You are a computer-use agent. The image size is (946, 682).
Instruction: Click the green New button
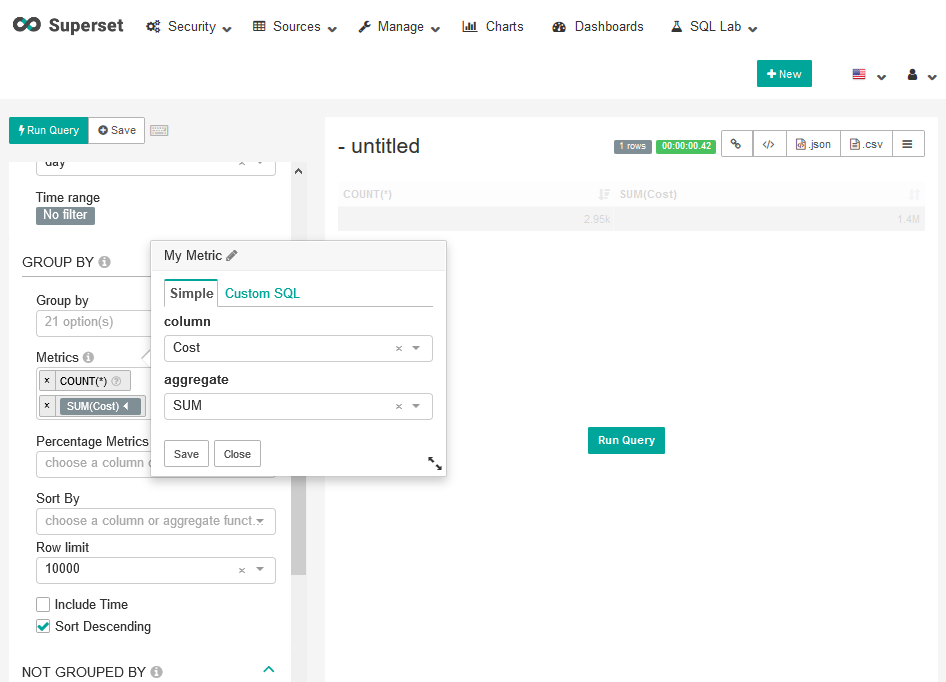pos(784,74)
